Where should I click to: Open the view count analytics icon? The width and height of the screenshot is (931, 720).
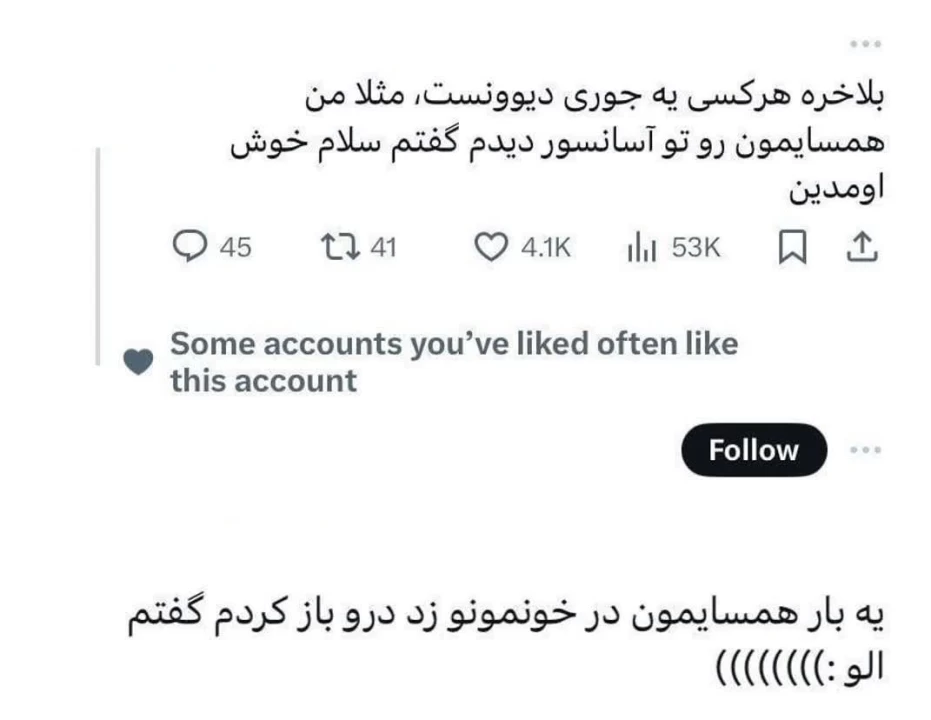(640, 246)
